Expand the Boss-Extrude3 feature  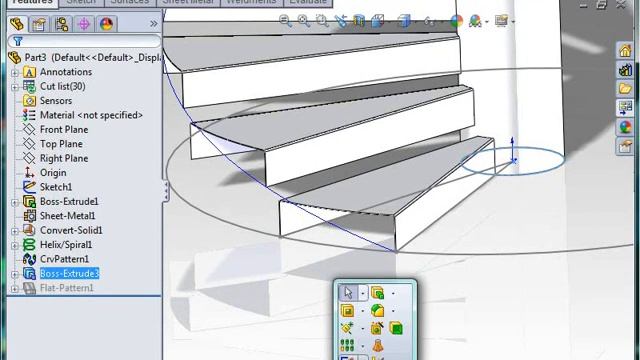tap(15, 274)
